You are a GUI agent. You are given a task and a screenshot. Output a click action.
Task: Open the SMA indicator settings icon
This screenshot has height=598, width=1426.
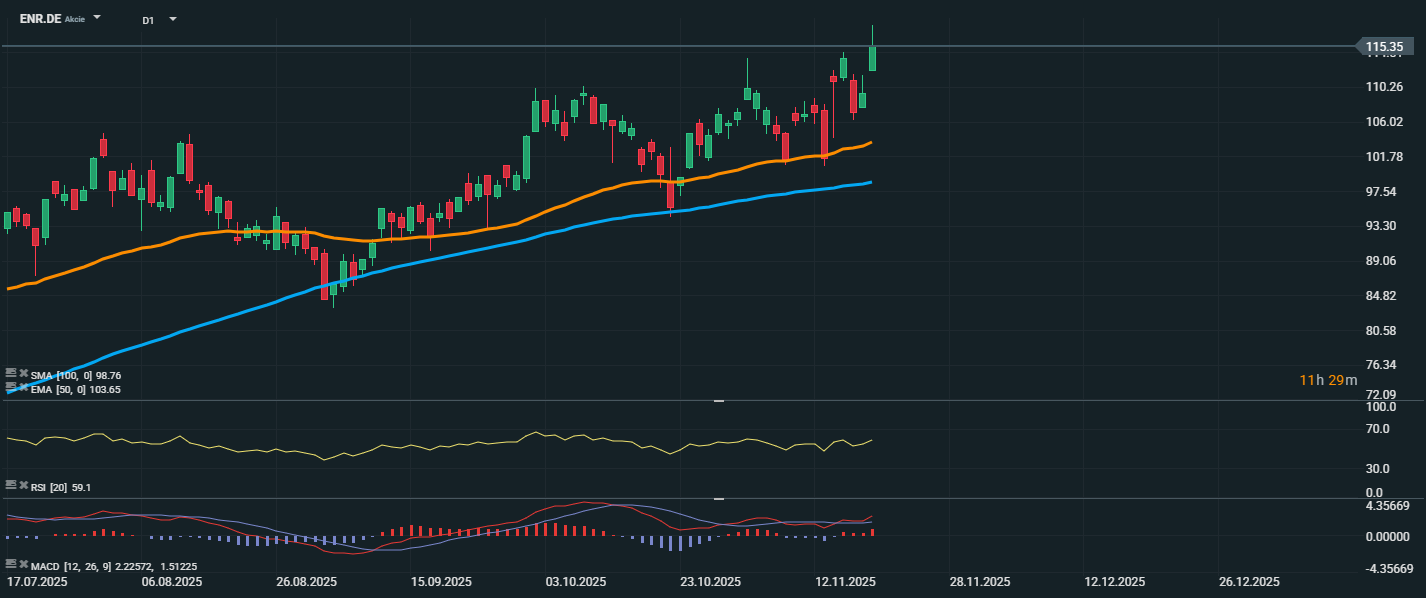pos(11,374)
